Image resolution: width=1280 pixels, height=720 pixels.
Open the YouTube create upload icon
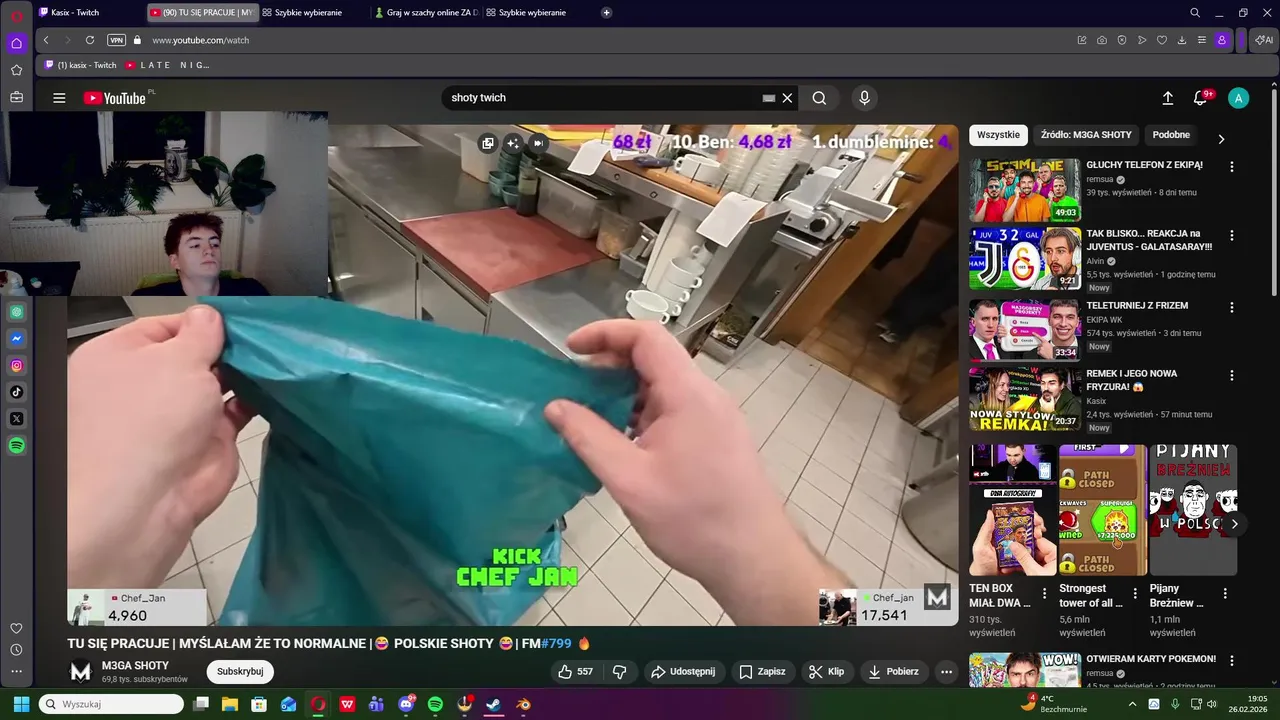click(x=1167, y=98)
